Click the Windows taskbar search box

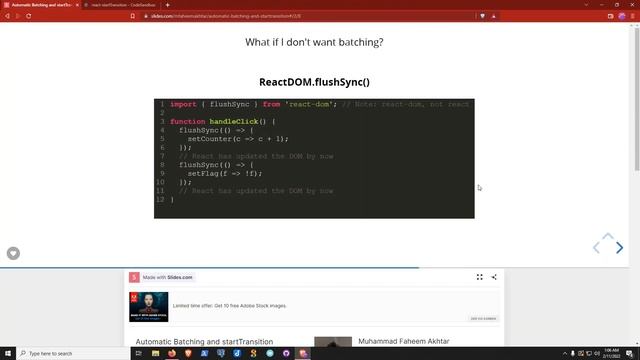pyautogui.click(x=73, y=353)
